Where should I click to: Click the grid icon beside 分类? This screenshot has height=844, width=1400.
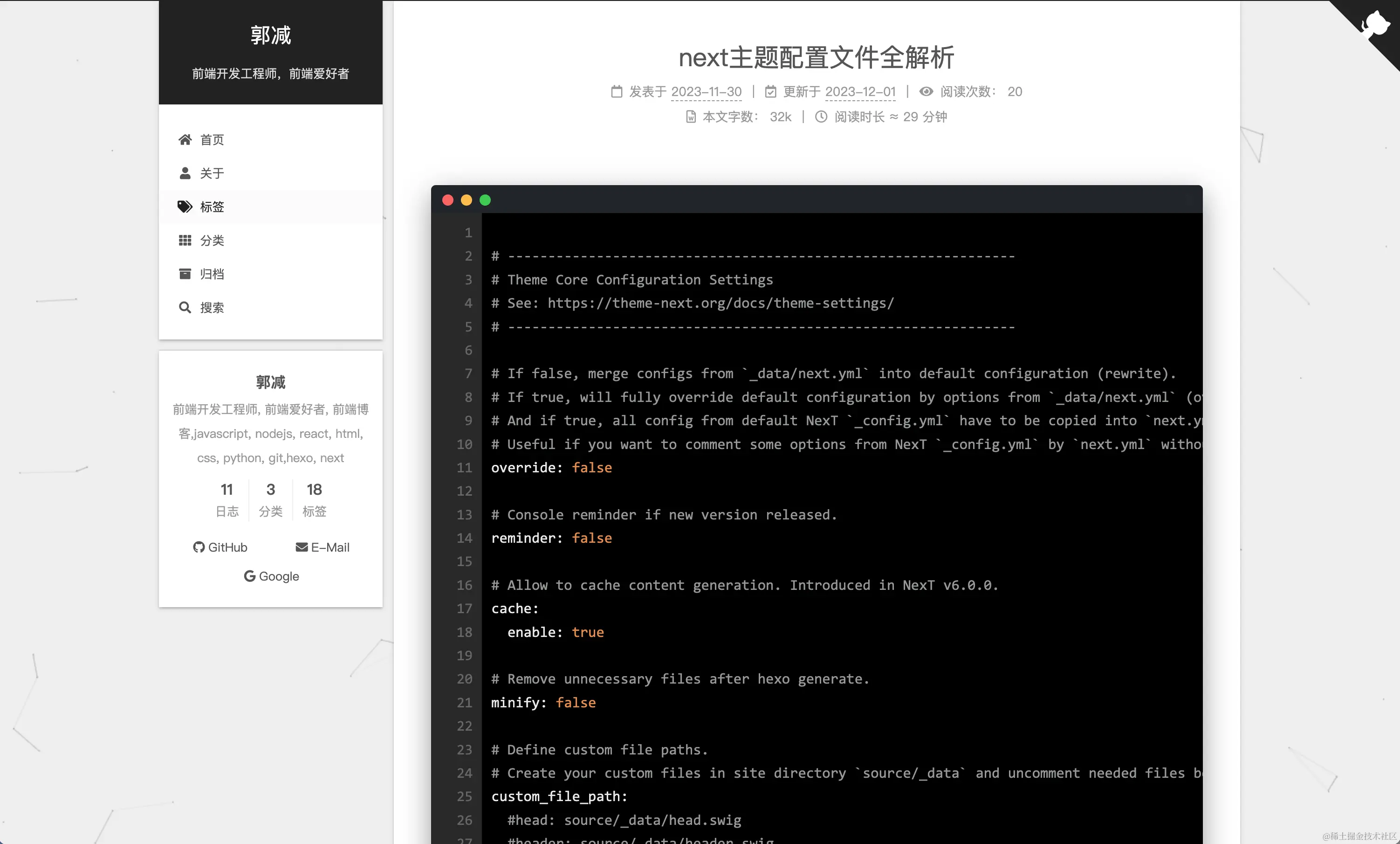[185, 241]
